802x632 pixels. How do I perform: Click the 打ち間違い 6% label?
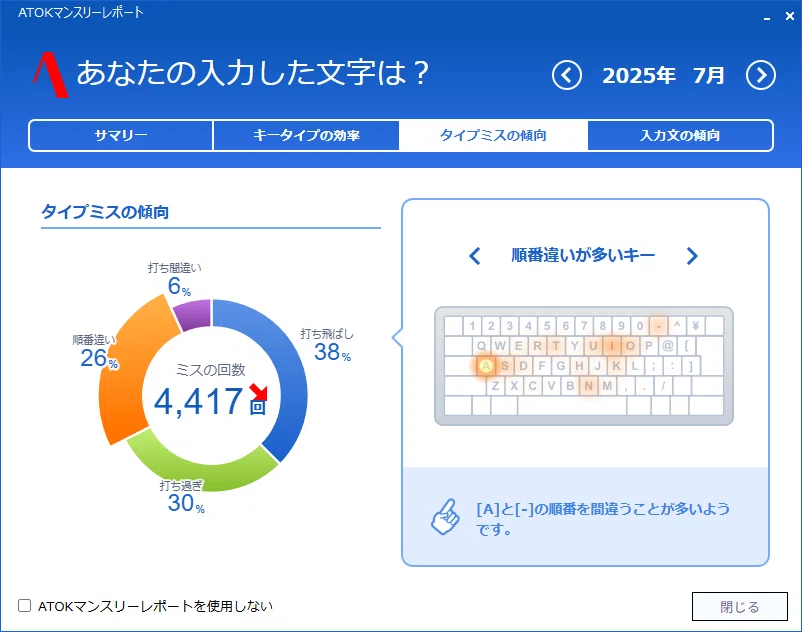click(x=175, y=279)
